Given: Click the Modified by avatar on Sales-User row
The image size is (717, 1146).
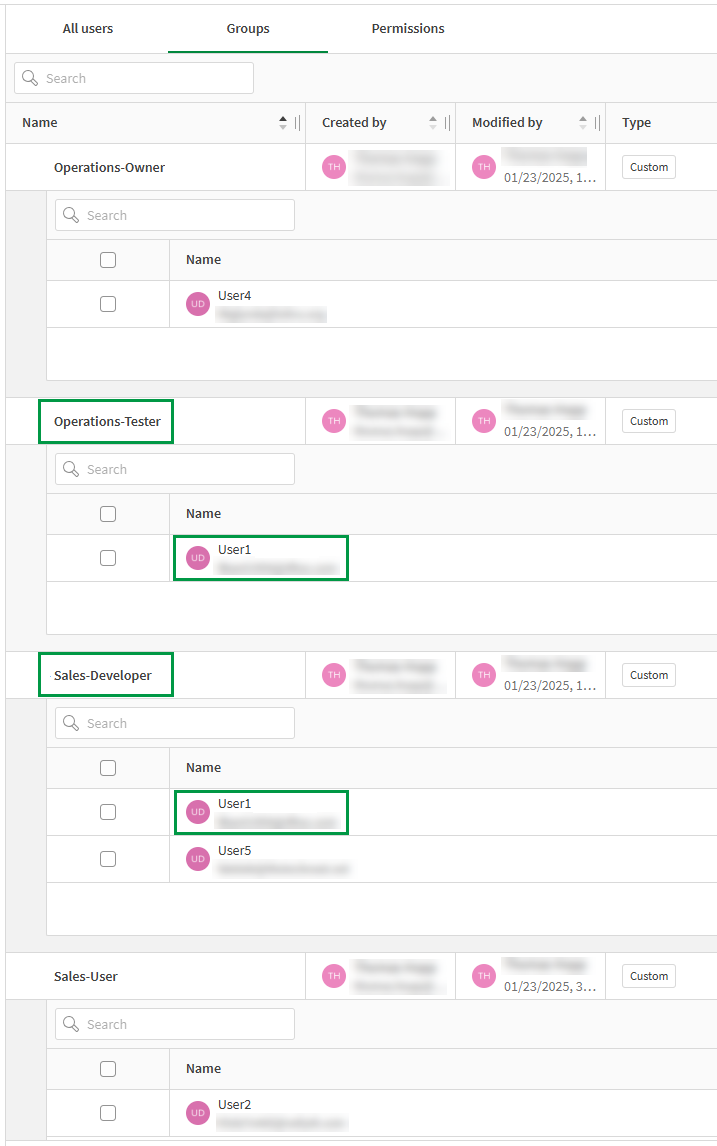Looking at the screenshot, I should [483, 975].
